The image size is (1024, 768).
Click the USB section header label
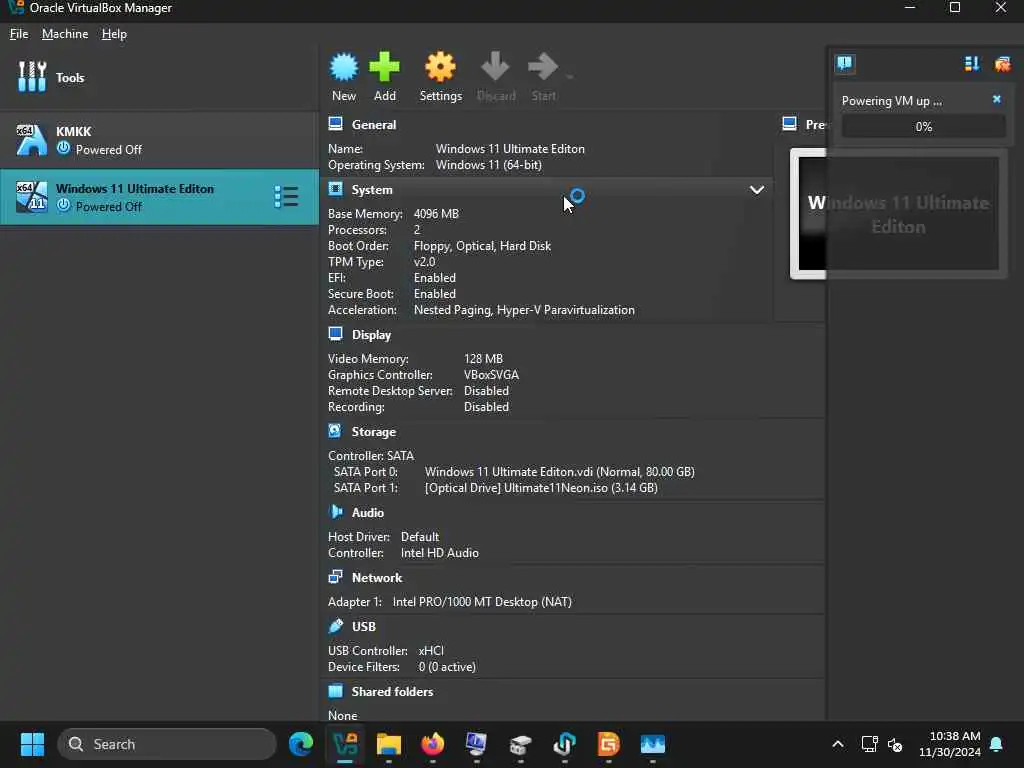point(364,626)
